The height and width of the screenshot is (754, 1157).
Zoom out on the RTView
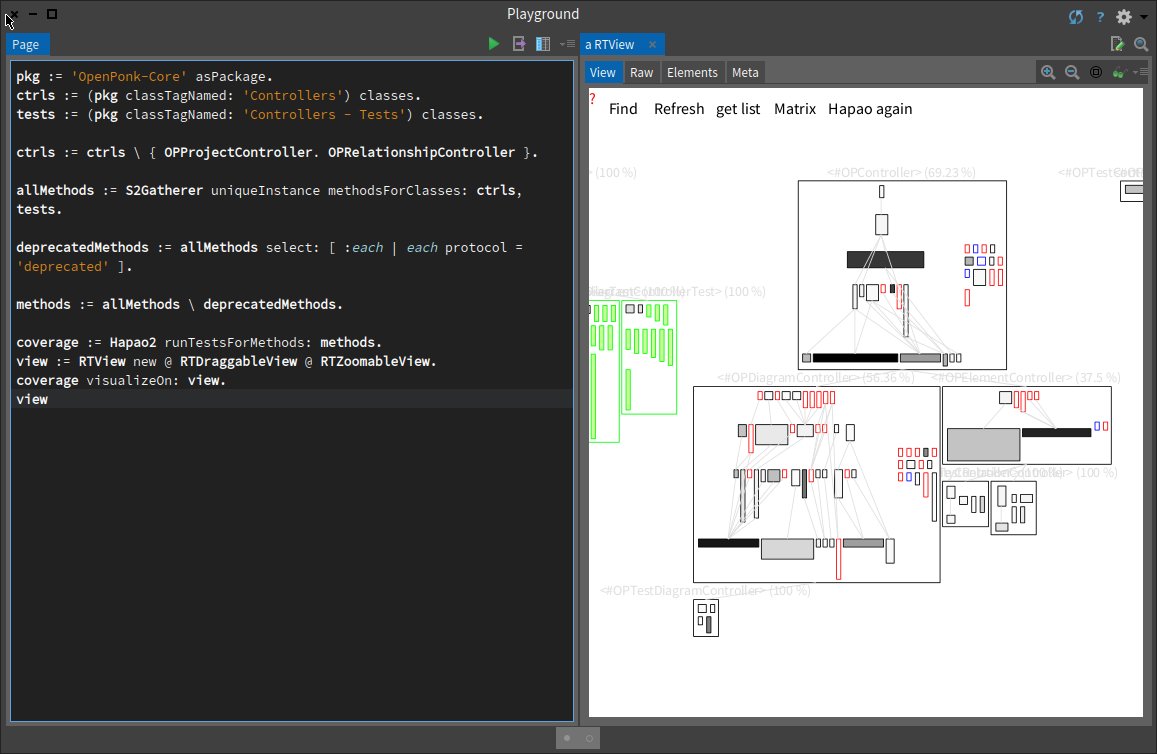(1072, 72)
